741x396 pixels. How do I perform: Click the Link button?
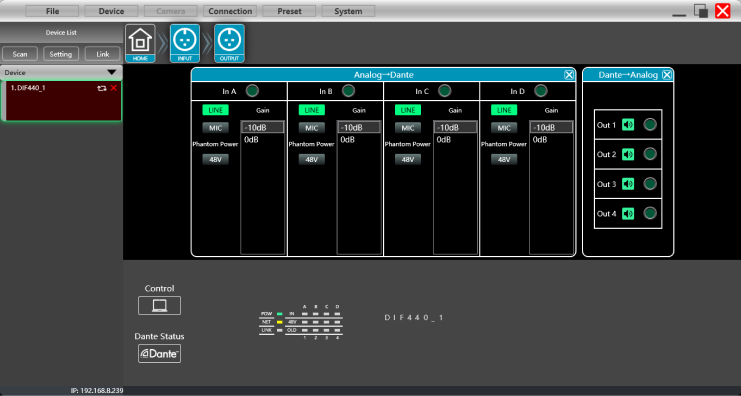(103, 54)
